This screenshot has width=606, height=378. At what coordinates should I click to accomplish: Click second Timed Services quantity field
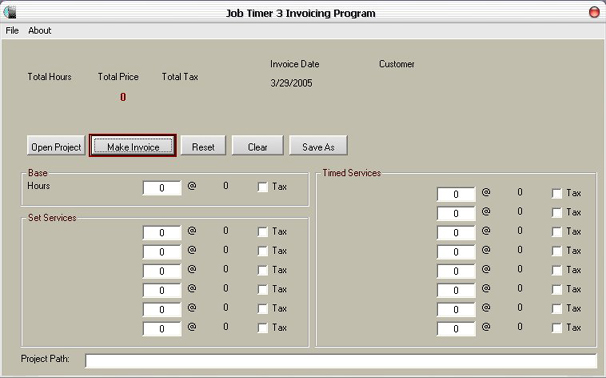pos(456,213)
